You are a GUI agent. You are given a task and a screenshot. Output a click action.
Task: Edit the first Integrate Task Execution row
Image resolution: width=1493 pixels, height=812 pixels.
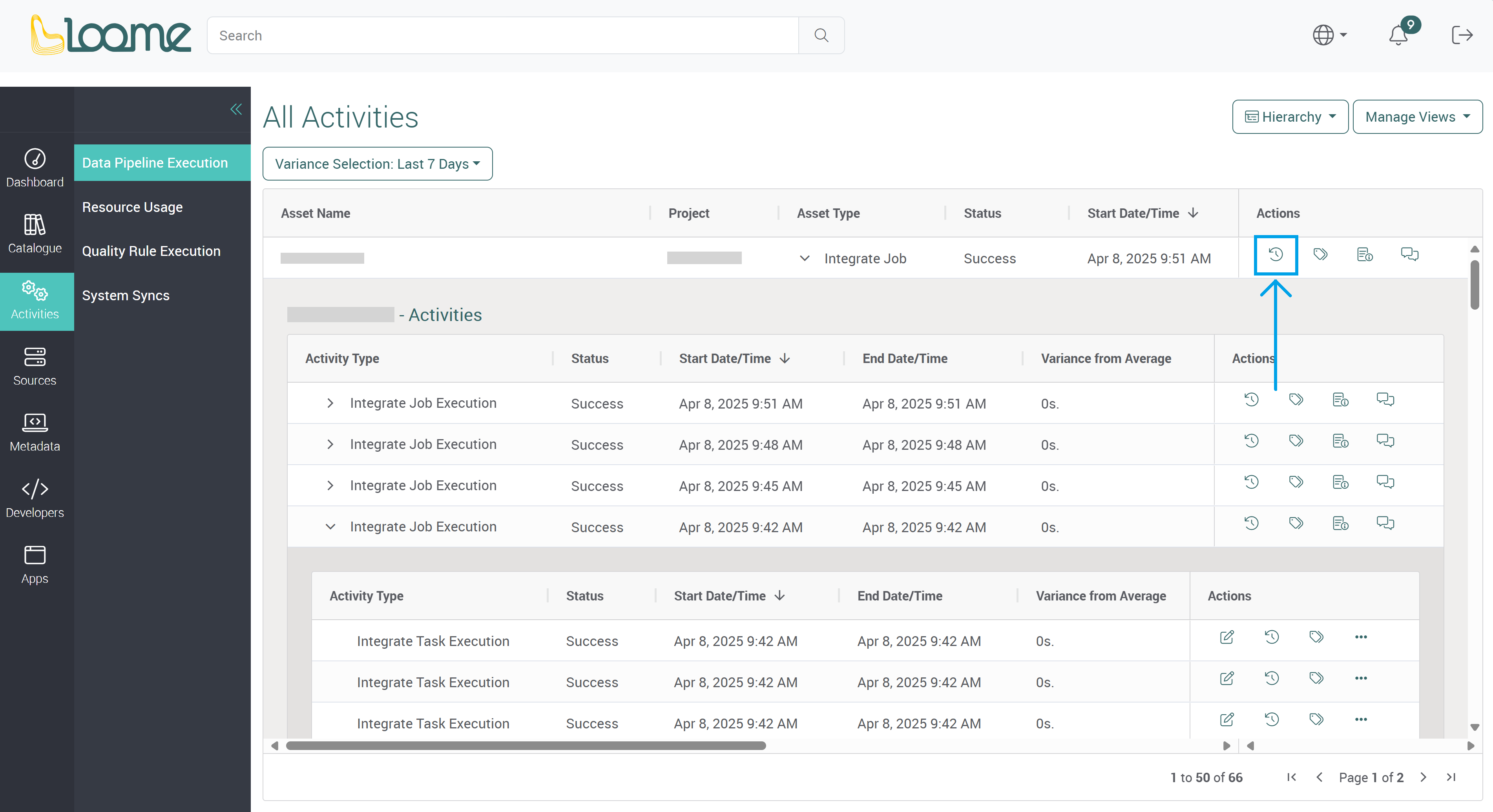(x=1227, y=637)
